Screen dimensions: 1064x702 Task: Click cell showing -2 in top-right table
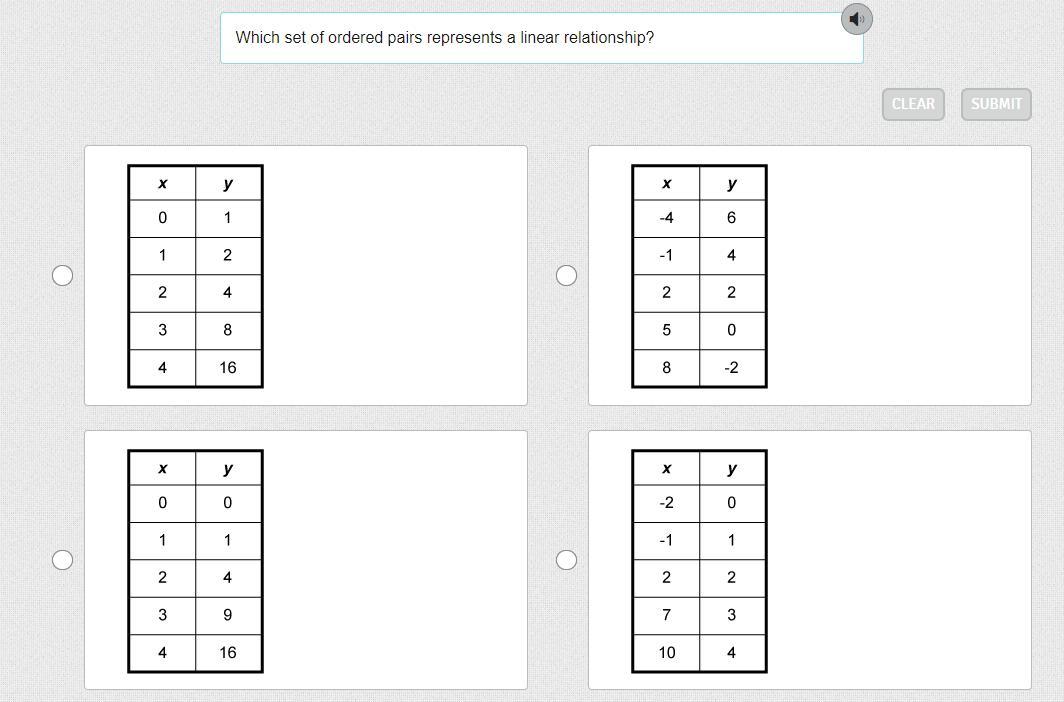pos(732,368)
